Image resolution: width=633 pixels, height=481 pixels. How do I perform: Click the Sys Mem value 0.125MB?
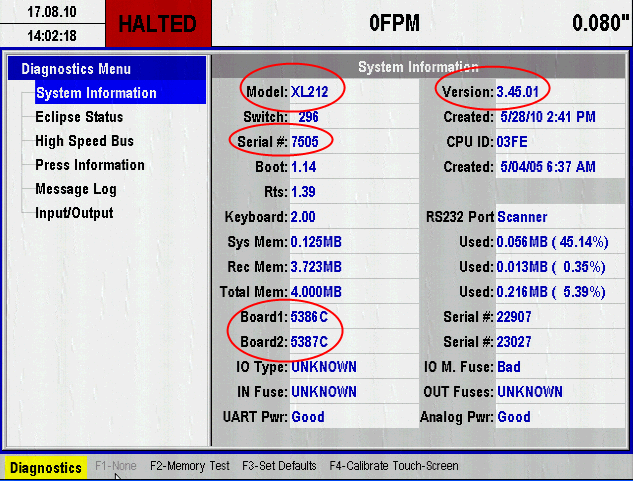point(316,242)
